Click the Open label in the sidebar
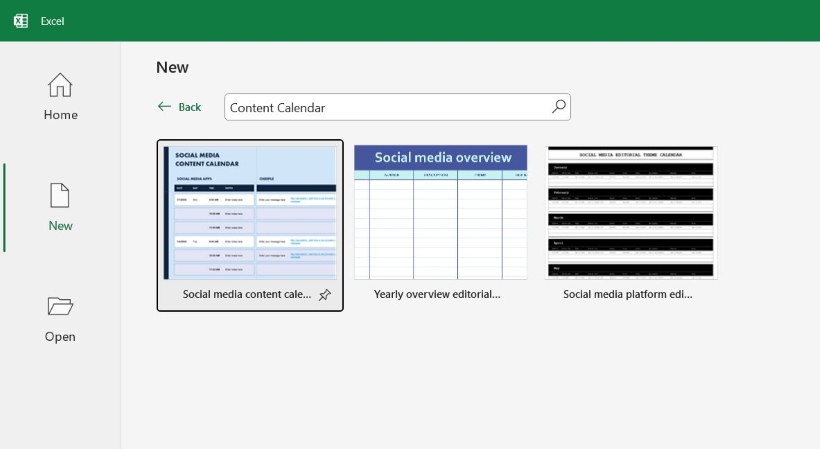 tap(60, 337)
